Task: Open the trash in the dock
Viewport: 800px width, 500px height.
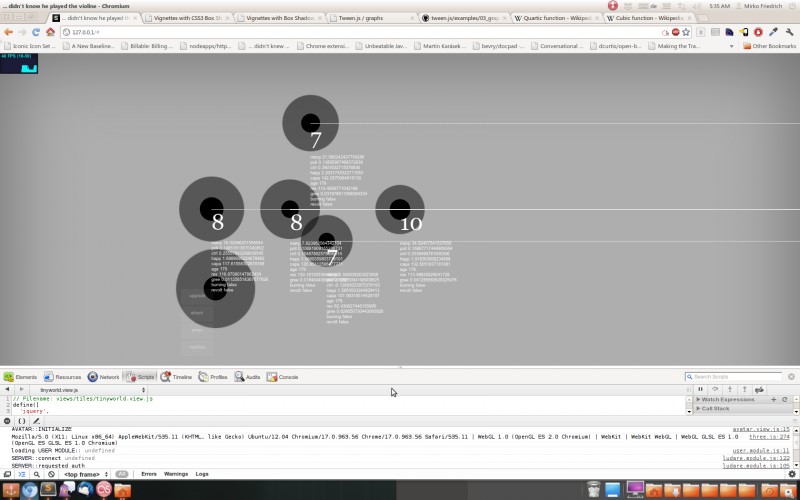Action: click(594, 490)
